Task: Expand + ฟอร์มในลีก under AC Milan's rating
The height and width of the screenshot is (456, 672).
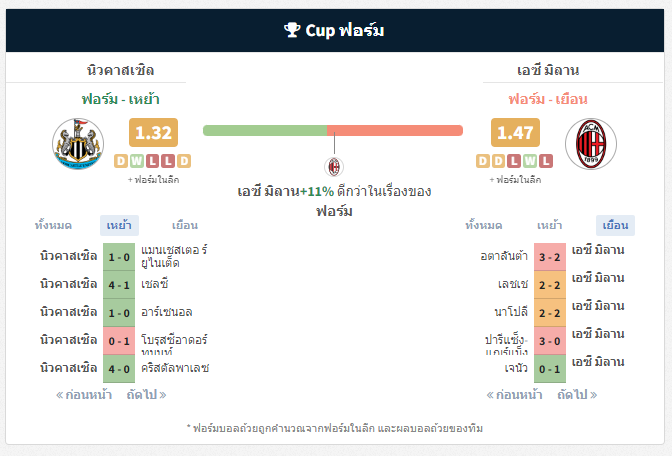Action: (x=515, y=180)
